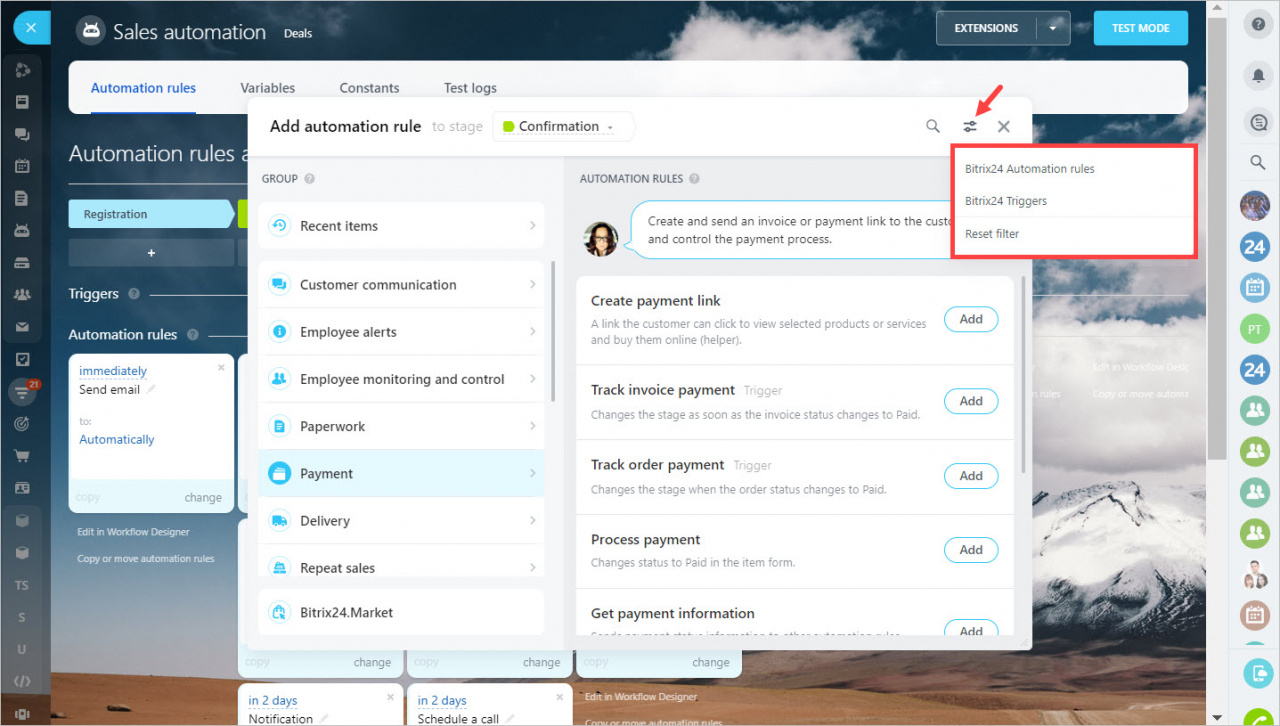Add the Create payment link rule
This screenshot has height=726, width=1280.
[x=971, y=319]
